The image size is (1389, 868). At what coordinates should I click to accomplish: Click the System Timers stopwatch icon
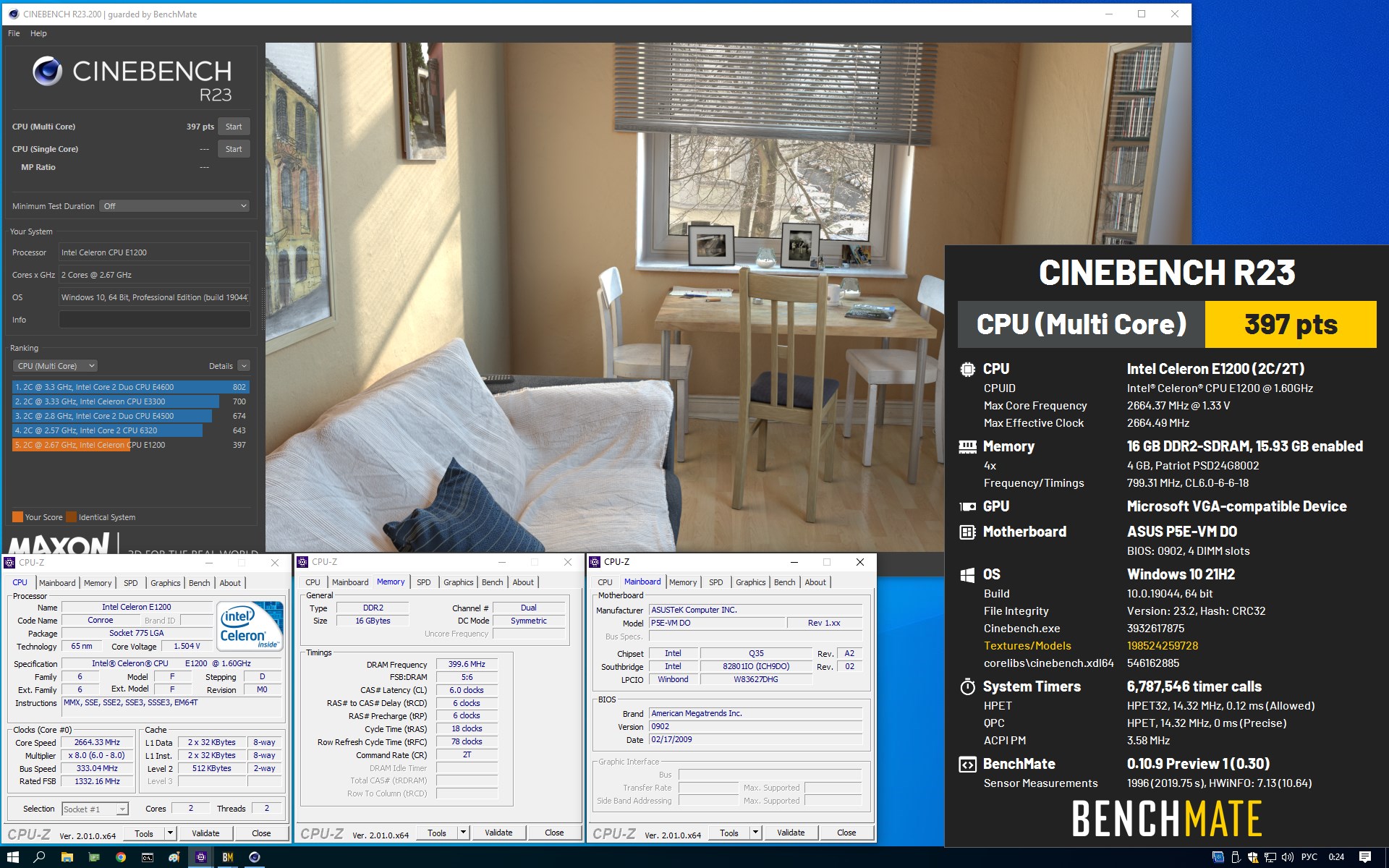(967, 686)
